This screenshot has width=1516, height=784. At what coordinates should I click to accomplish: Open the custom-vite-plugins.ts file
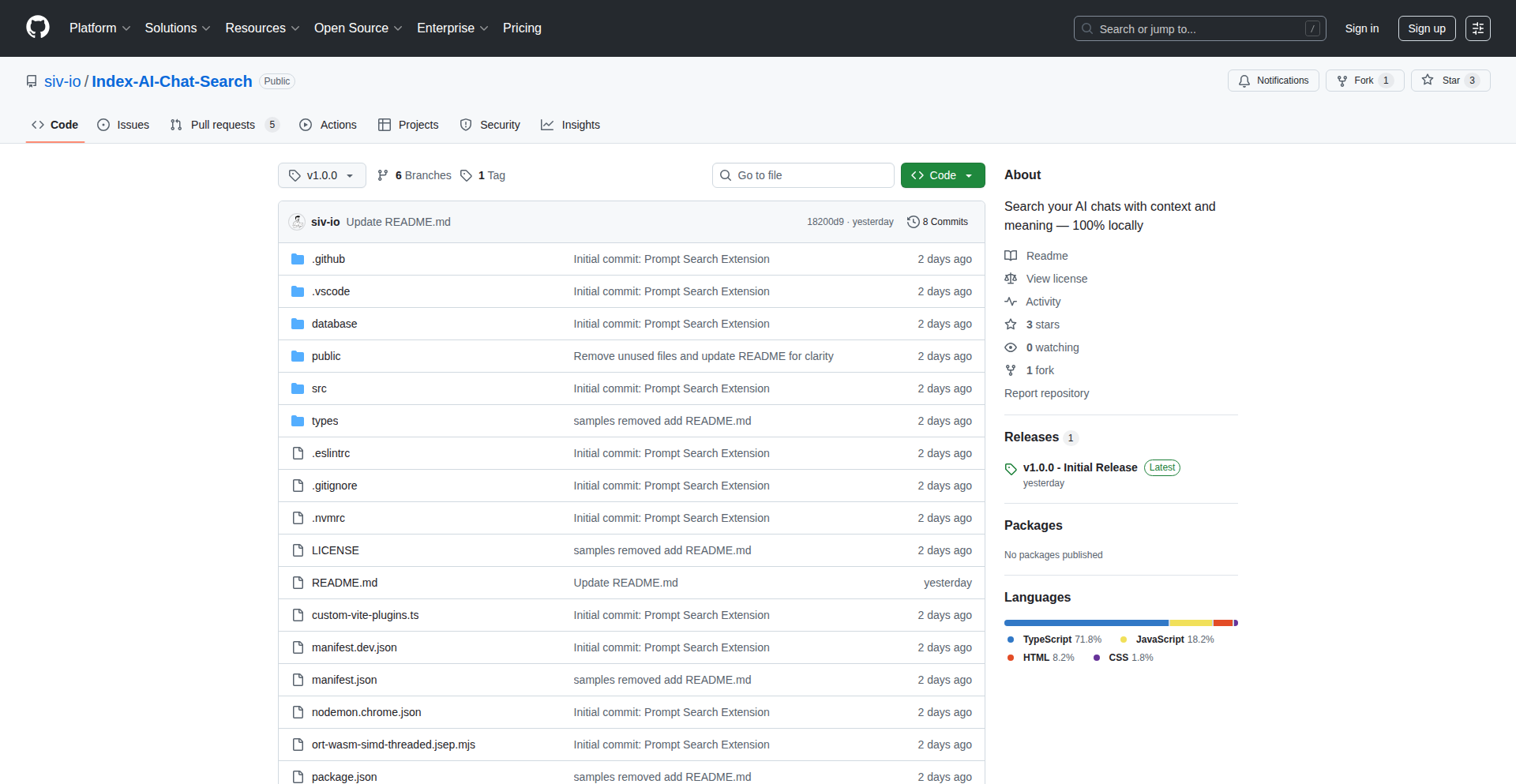click(x=365, y=615)
